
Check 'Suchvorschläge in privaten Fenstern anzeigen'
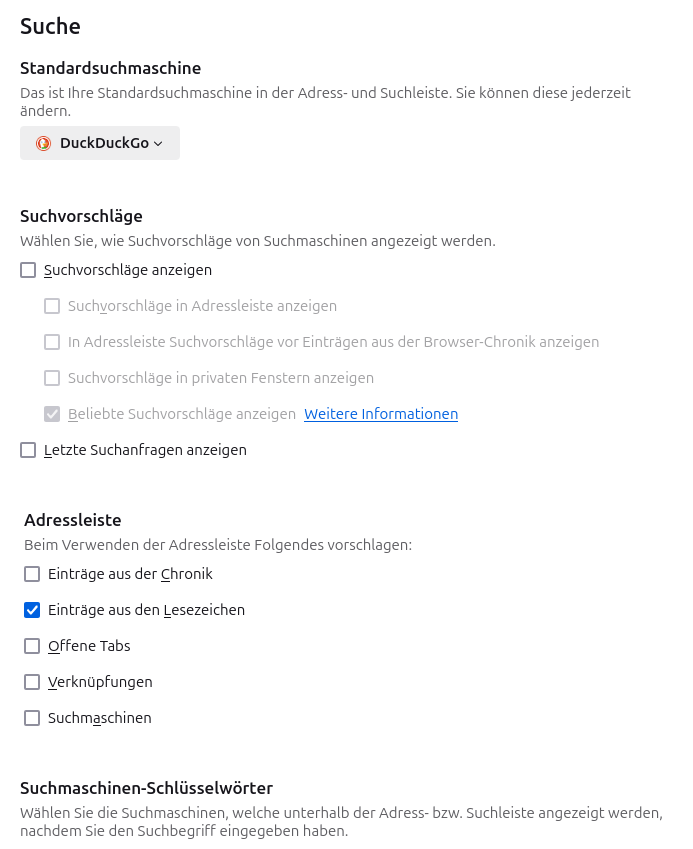pos(52,378)
